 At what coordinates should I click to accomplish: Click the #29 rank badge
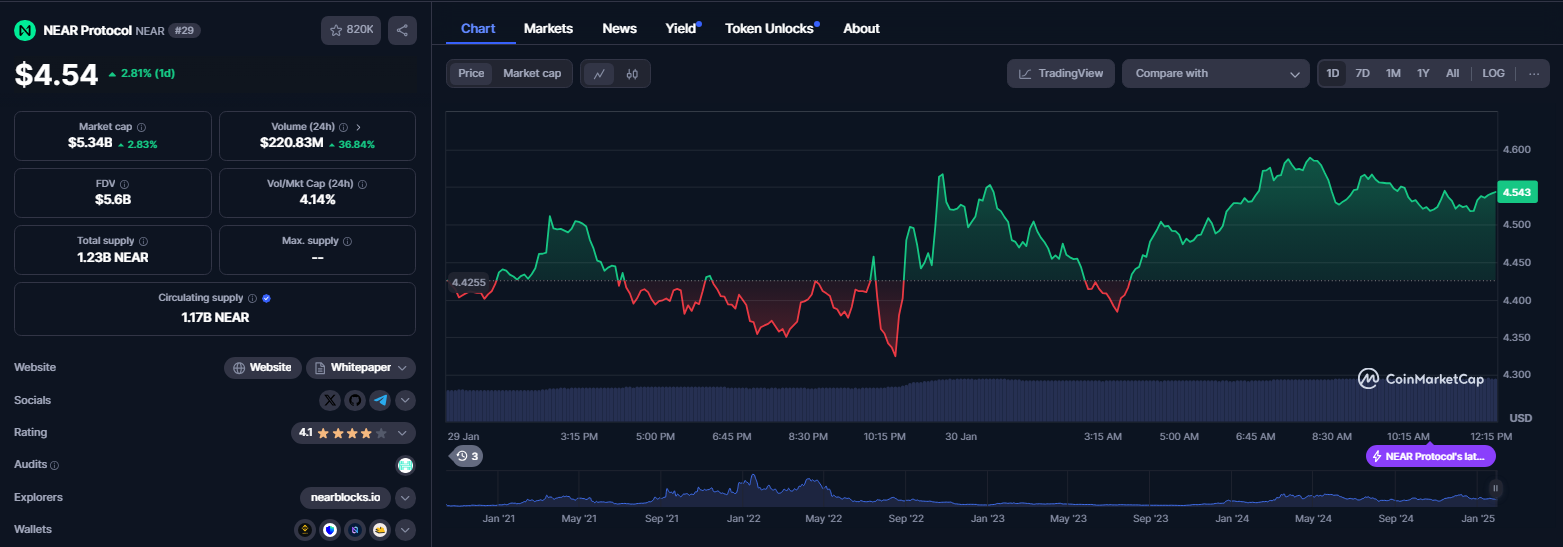pyautogui.click(x=184, y=30)
